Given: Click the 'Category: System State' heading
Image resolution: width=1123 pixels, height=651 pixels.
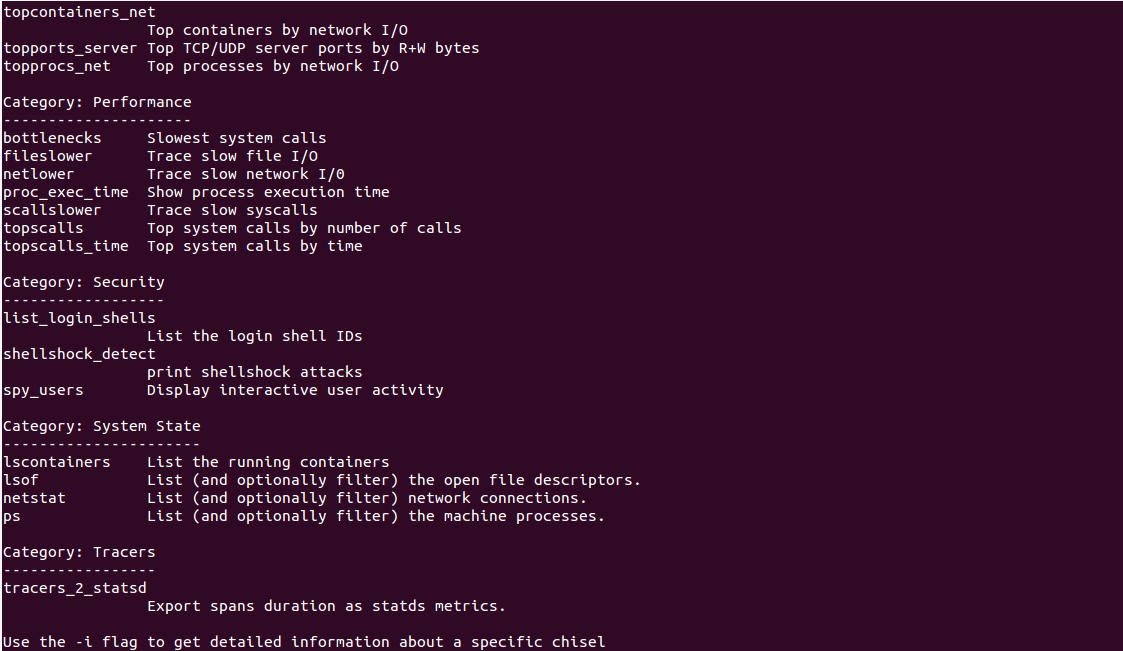Looking at the screenshot, I should pyautogui.click(x=102, y=426).
